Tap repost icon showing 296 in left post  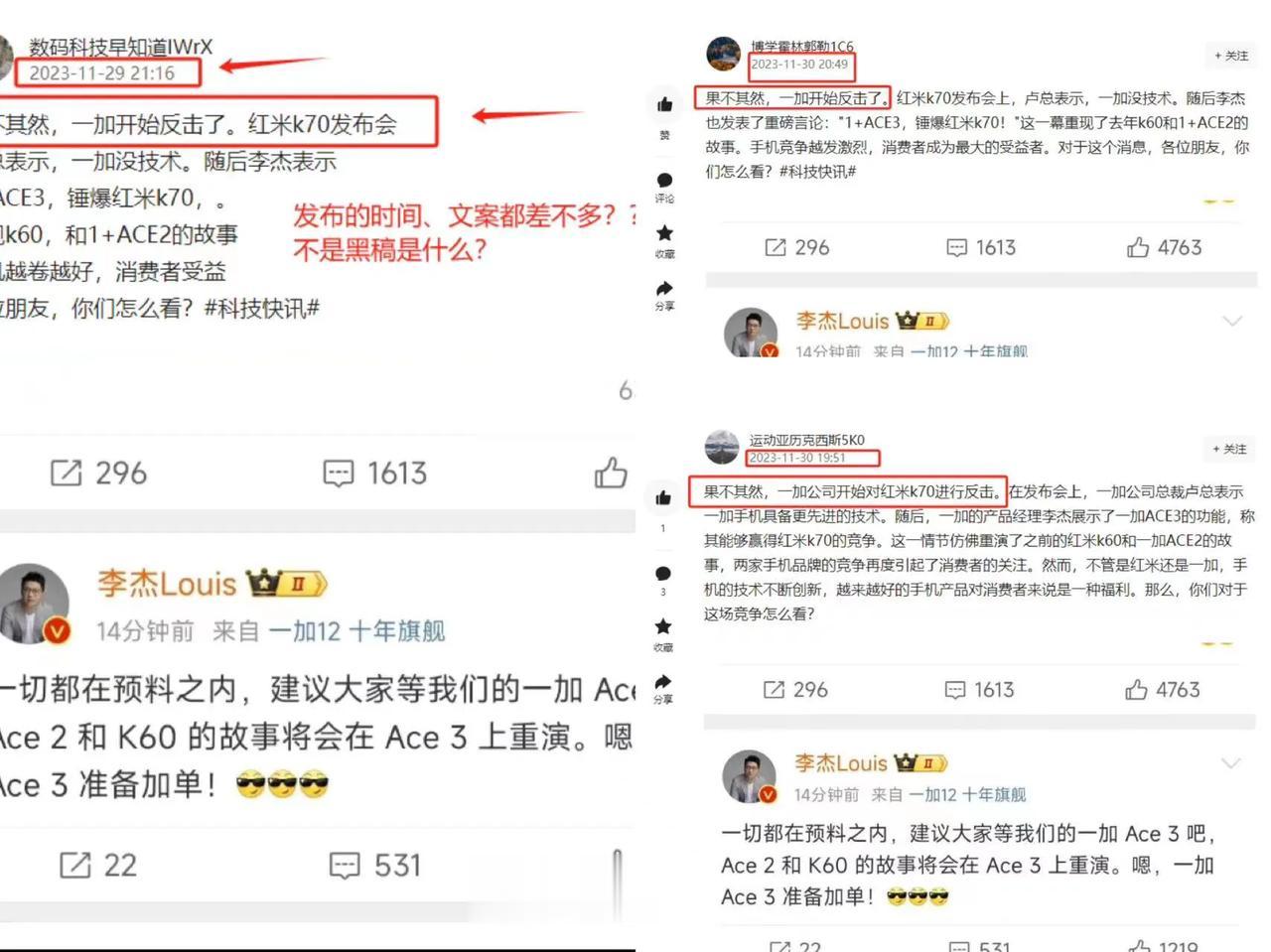[x=66, y=473]
